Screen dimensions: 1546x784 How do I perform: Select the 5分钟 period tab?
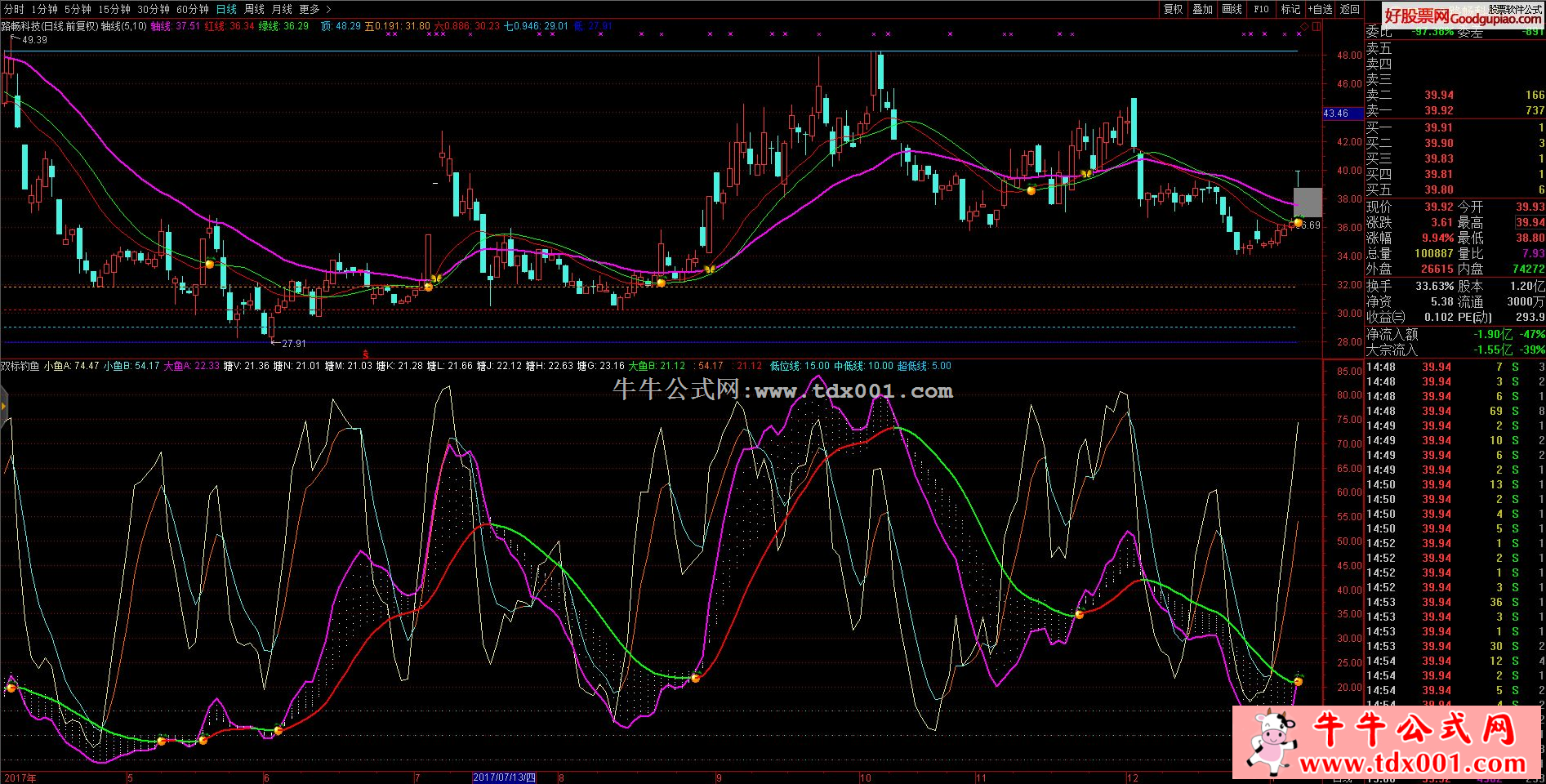click(78, 9)
